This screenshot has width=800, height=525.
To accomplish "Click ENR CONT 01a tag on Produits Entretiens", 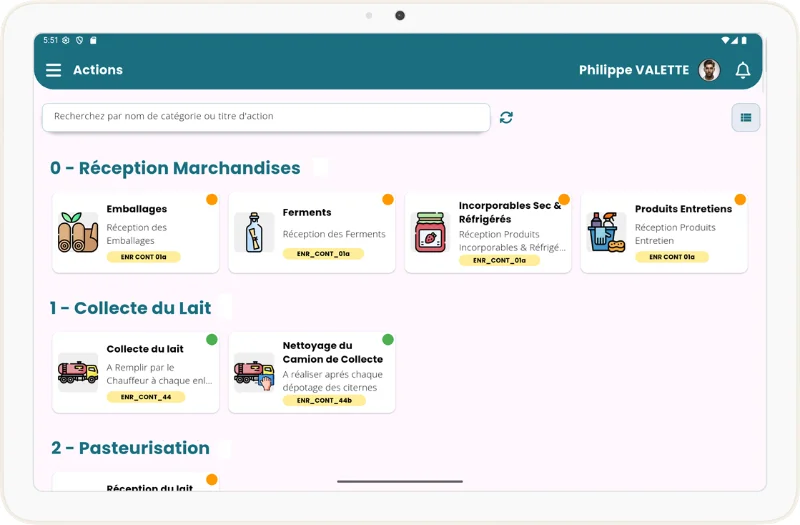I will tap(672, 257).
